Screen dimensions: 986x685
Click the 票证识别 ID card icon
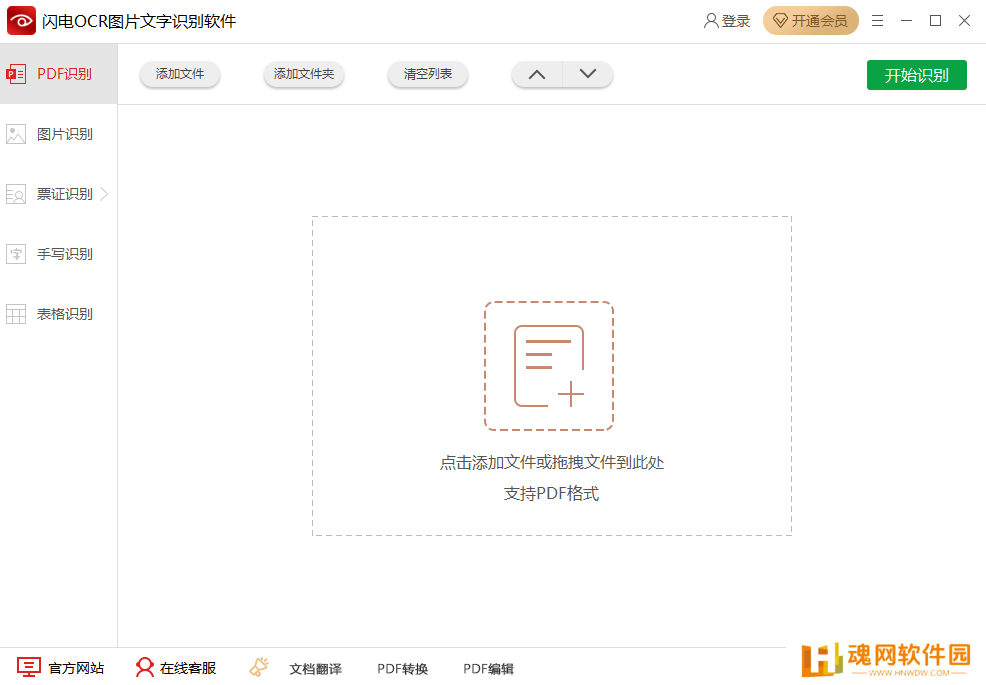click(x=16, y=194)
